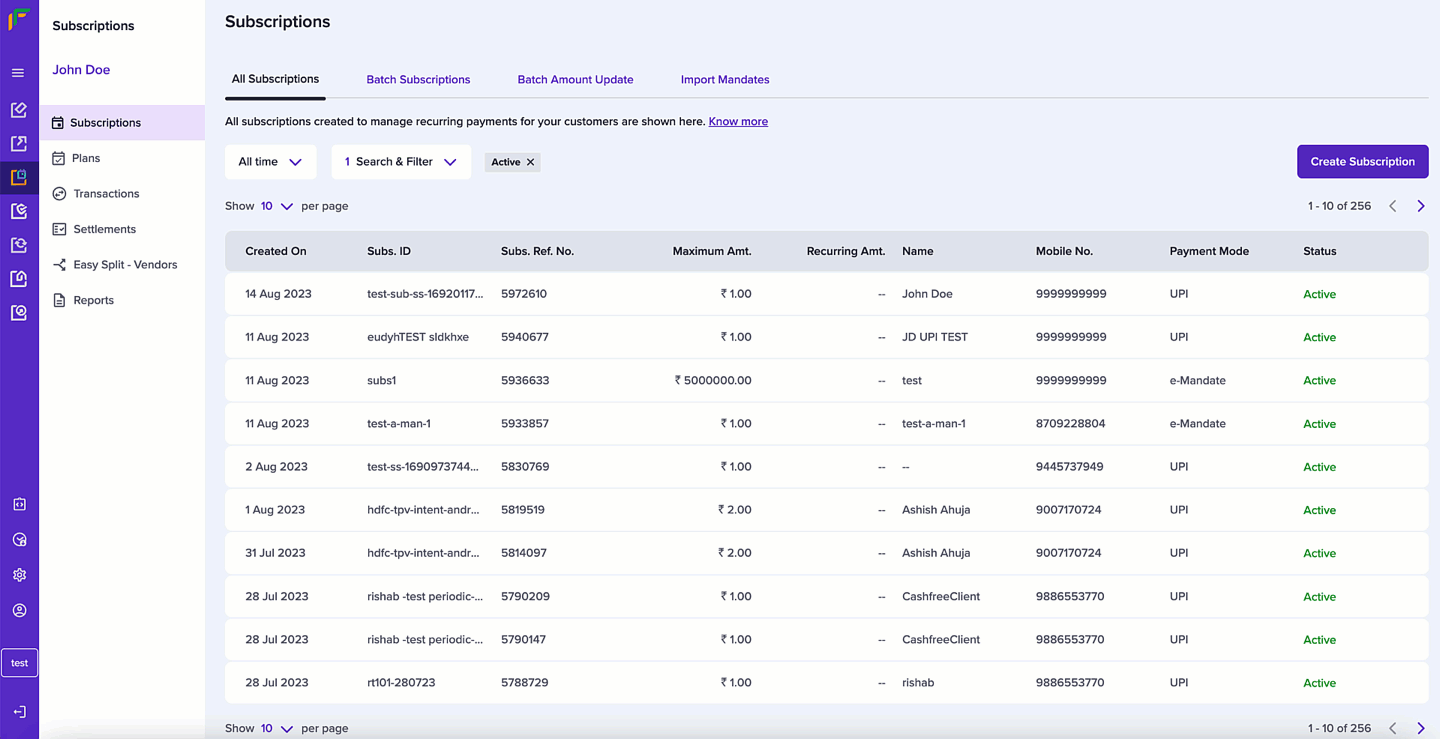Expand the Search & Filter dropdown
Viewport: 1440px width, 739px height.
(400, 162)
